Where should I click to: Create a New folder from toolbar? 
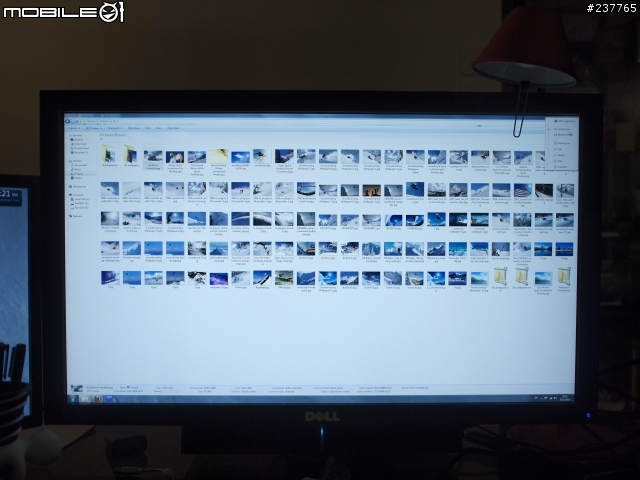tap(173, 128)
